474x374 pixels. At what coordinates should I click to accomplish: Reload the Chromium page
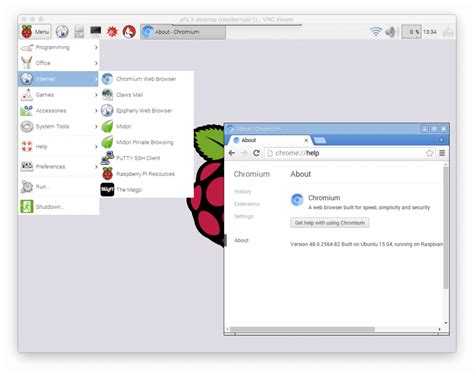point(256,153)
